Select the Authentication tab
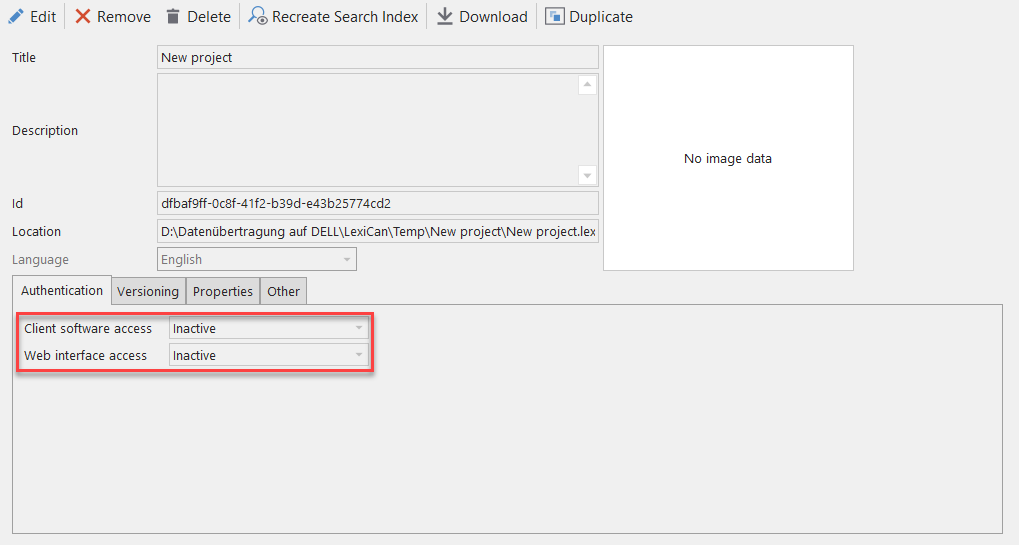 coord(62,290)
